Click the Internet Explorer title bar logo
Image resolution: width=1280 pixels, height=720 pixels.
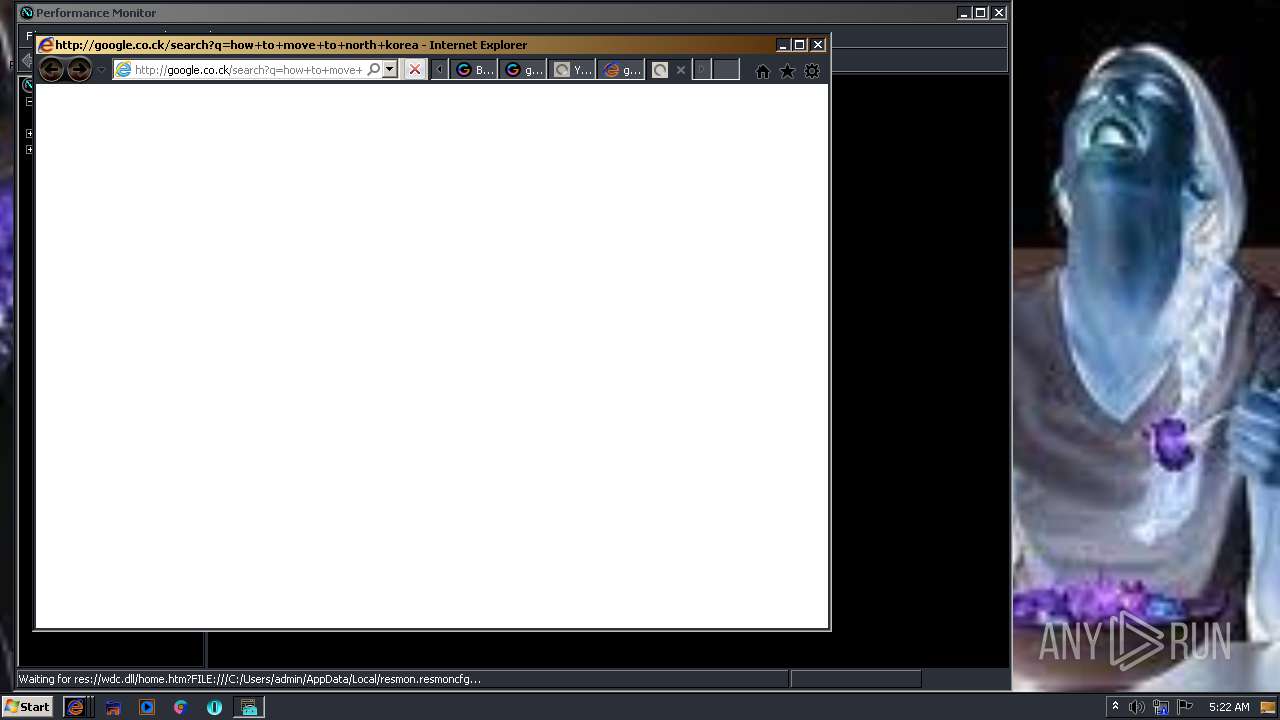pos(46,45)
